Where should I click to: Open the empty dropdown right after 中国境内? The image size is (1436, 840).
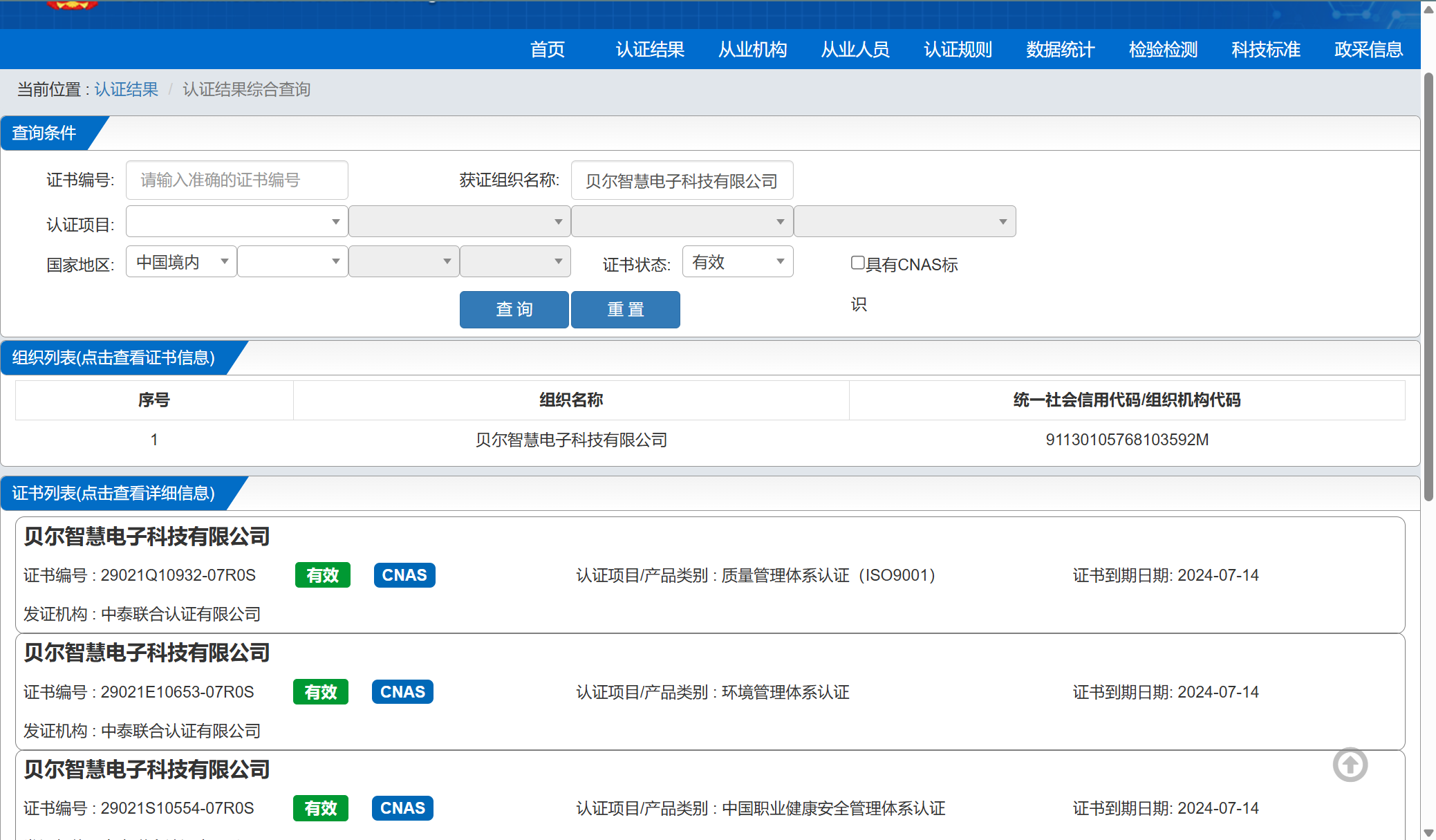point(292,261)
